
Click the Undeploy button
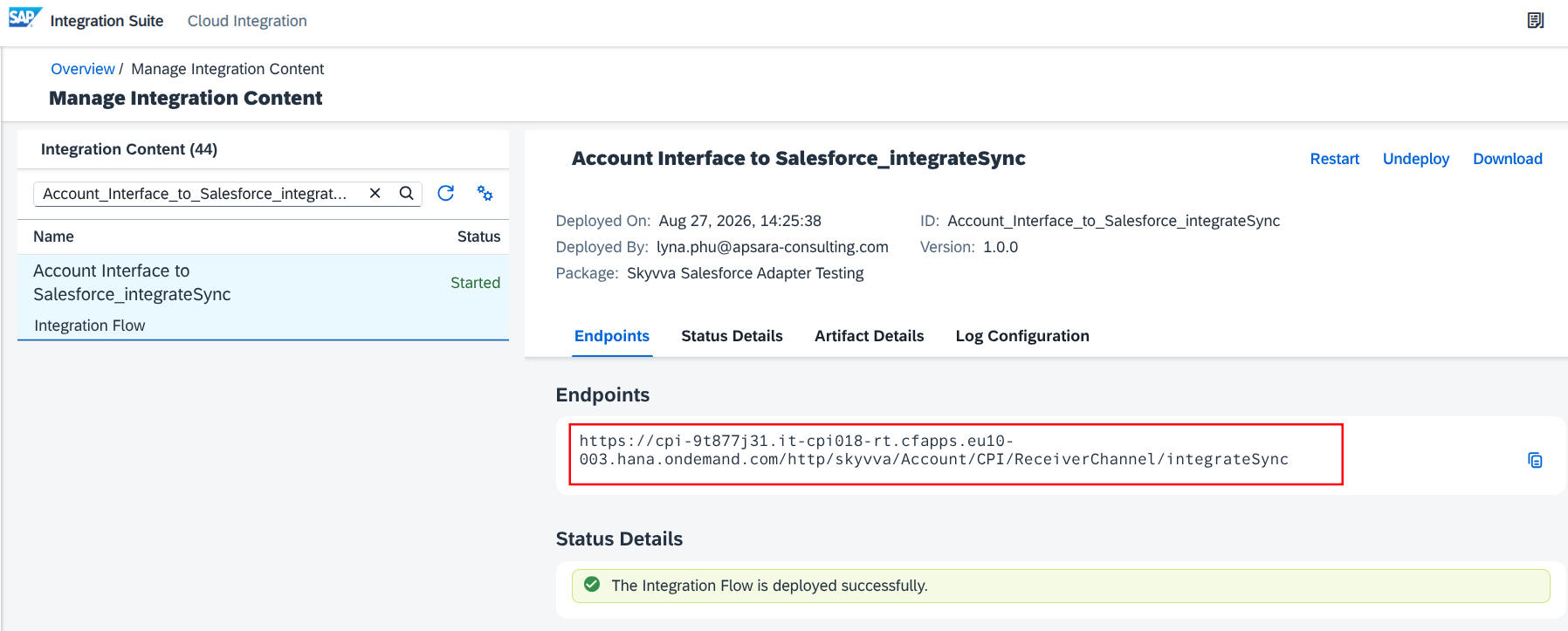coord(1416,159)
